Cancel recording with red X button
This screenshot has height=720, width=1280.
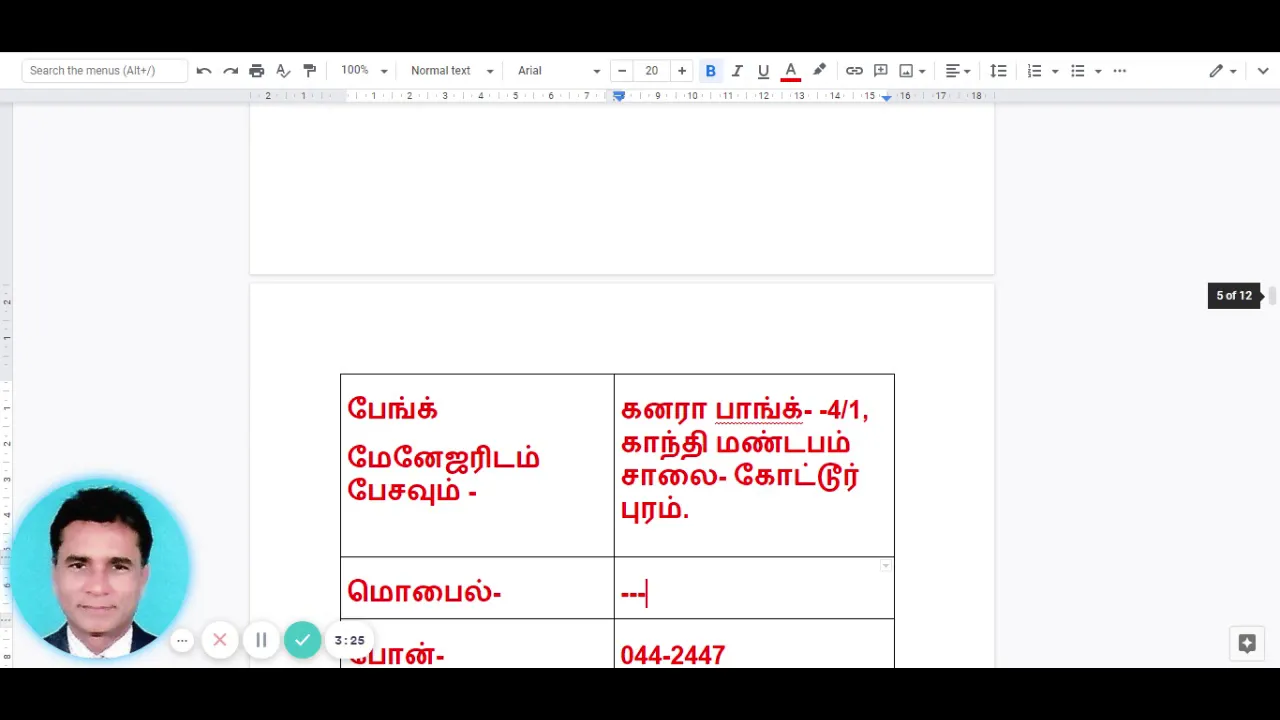tap(220, 640)
